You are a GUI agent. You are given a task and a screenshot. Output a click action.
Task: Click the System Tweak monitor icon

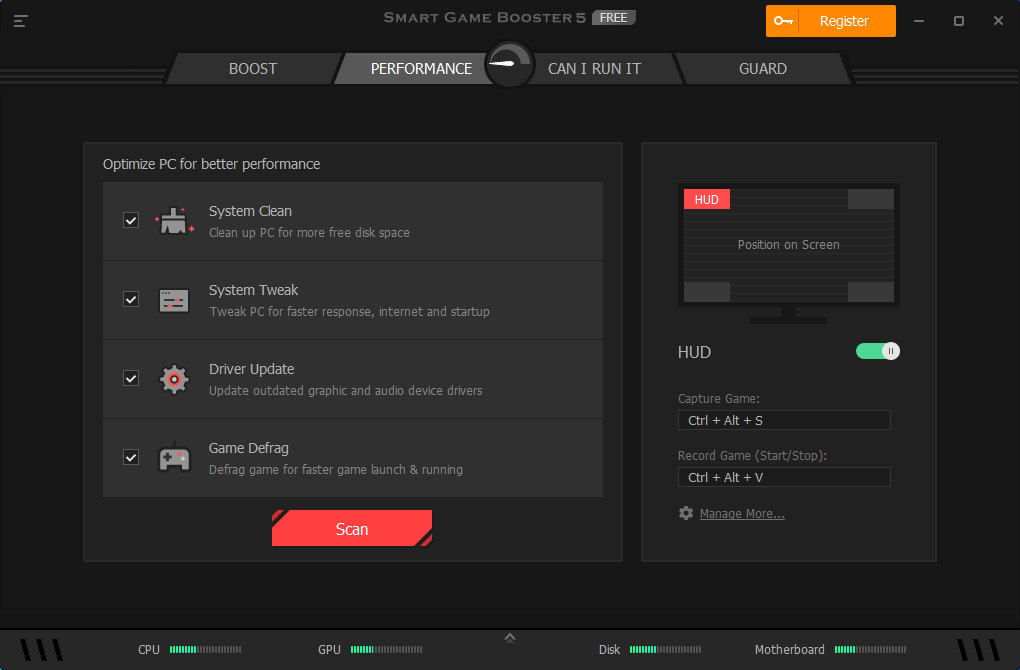[x=174, y=299]
